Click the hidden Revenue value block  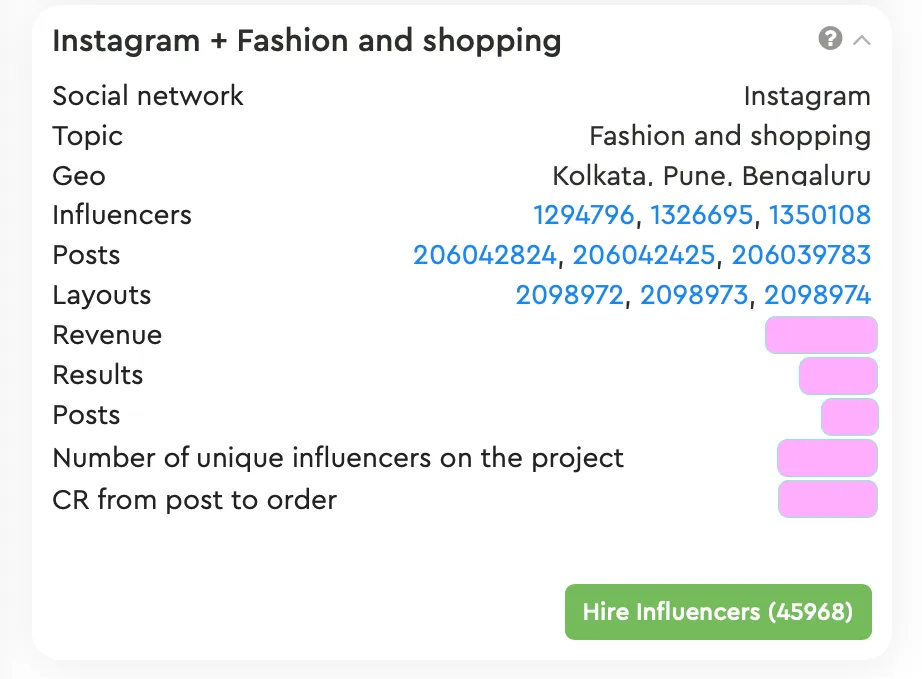coord(821,335)
